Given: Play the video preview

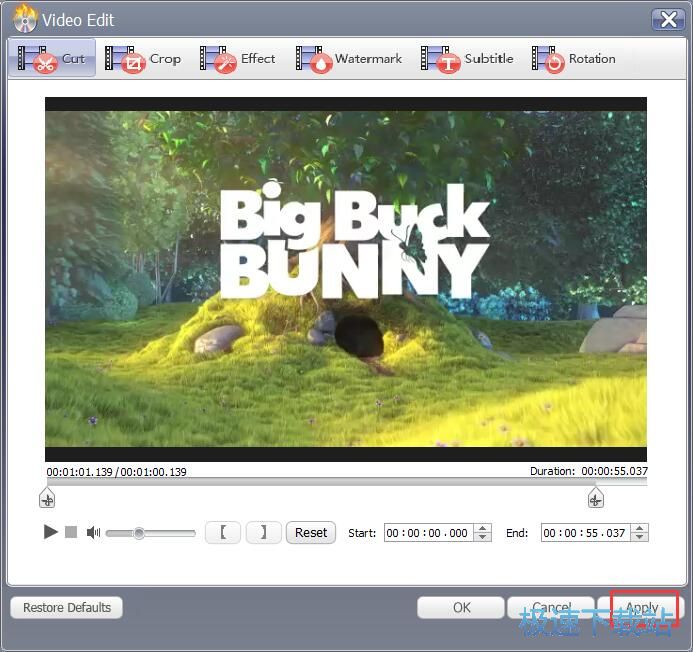Looking at the screenshot, I should coord(50,532).
